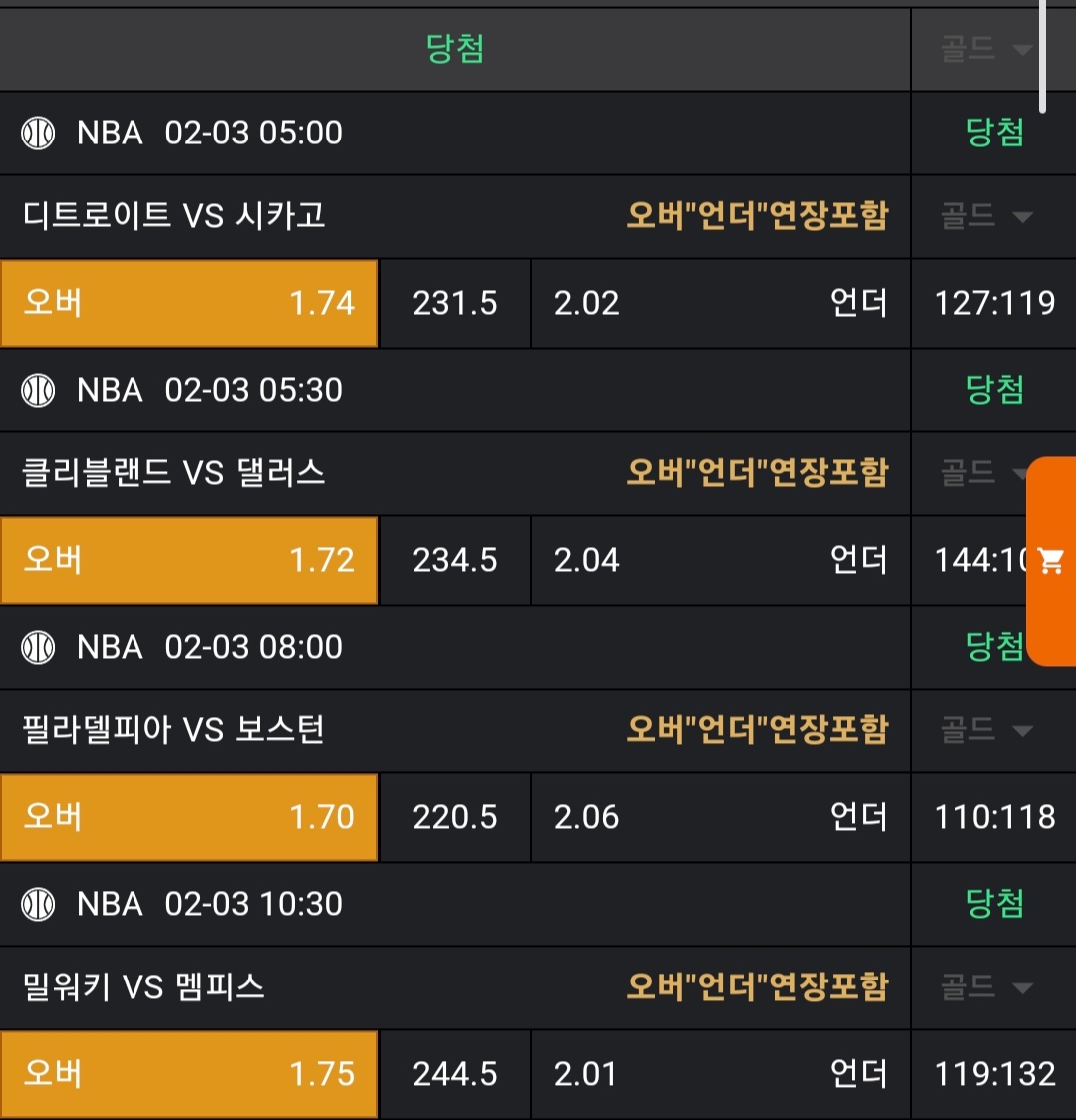This screenshot has width=1076, height=1120.
Task: Expand 골드 dropdown for 필라델피아 VS 보스턴
Action: 986,730
